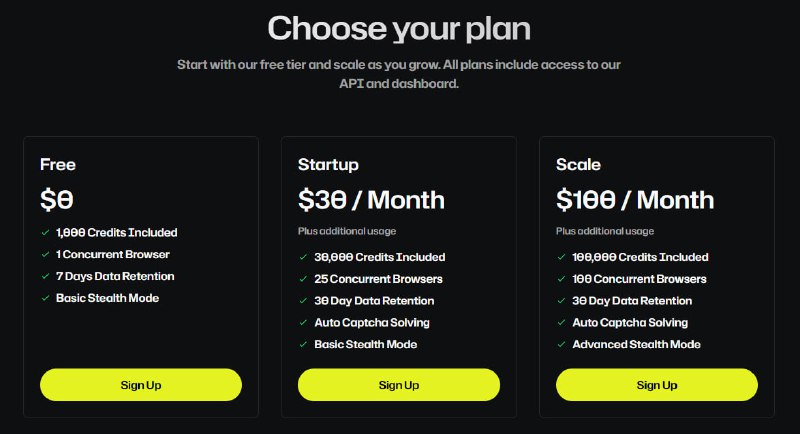The height and width of the screenshot is (434, 800).
Task: Click the $30 / Month price
Action: tap(371, 199)
